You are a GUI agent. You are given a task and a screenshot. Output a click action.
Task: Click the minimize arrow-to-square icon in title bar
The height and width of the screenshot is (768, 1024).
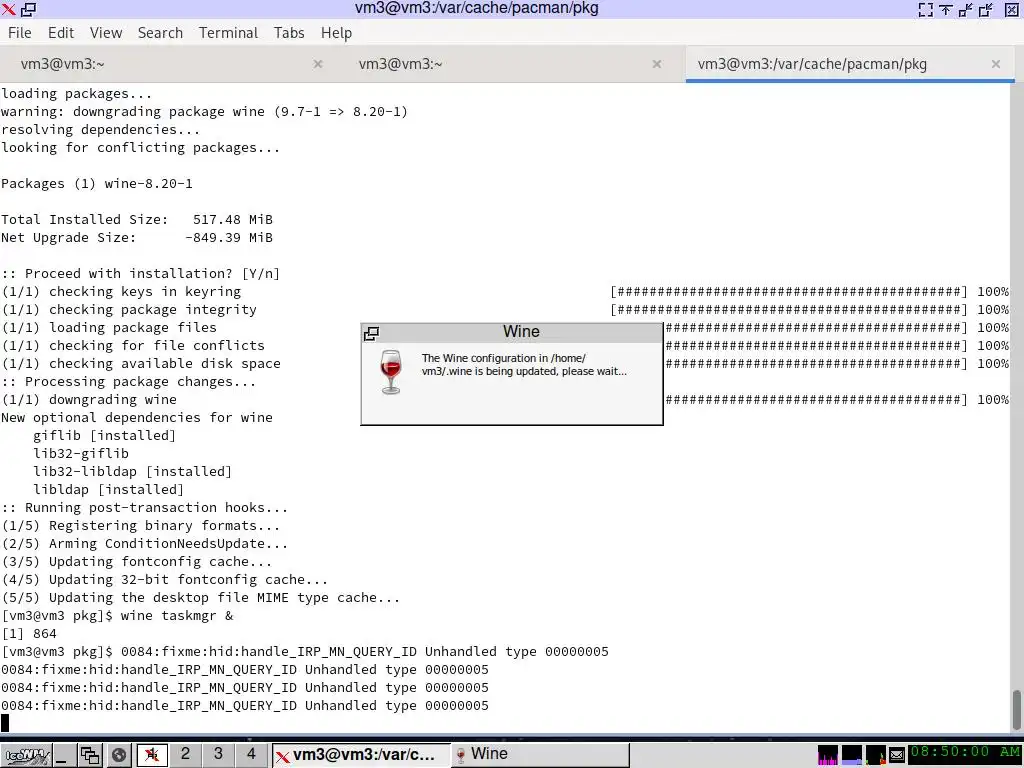[x=966, y=9]
